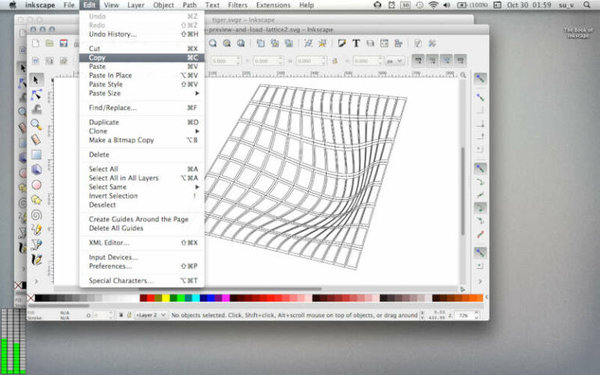600x375 pixels.
Task: Select the Node editing tool
Action: pos(36,95)
